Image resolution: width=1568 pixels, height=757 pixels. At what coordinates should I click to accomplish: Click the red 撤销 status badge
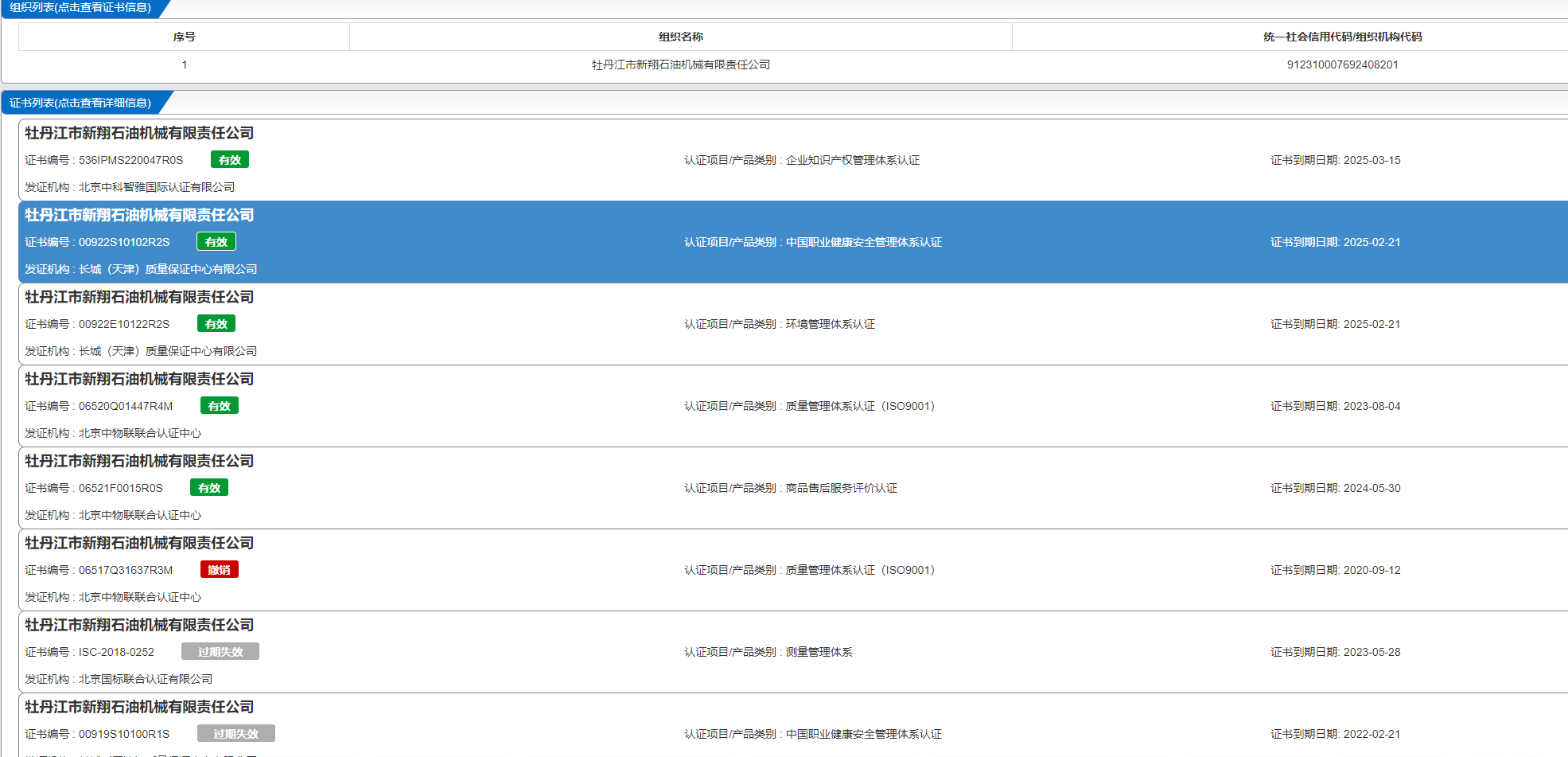coord(220,570)
